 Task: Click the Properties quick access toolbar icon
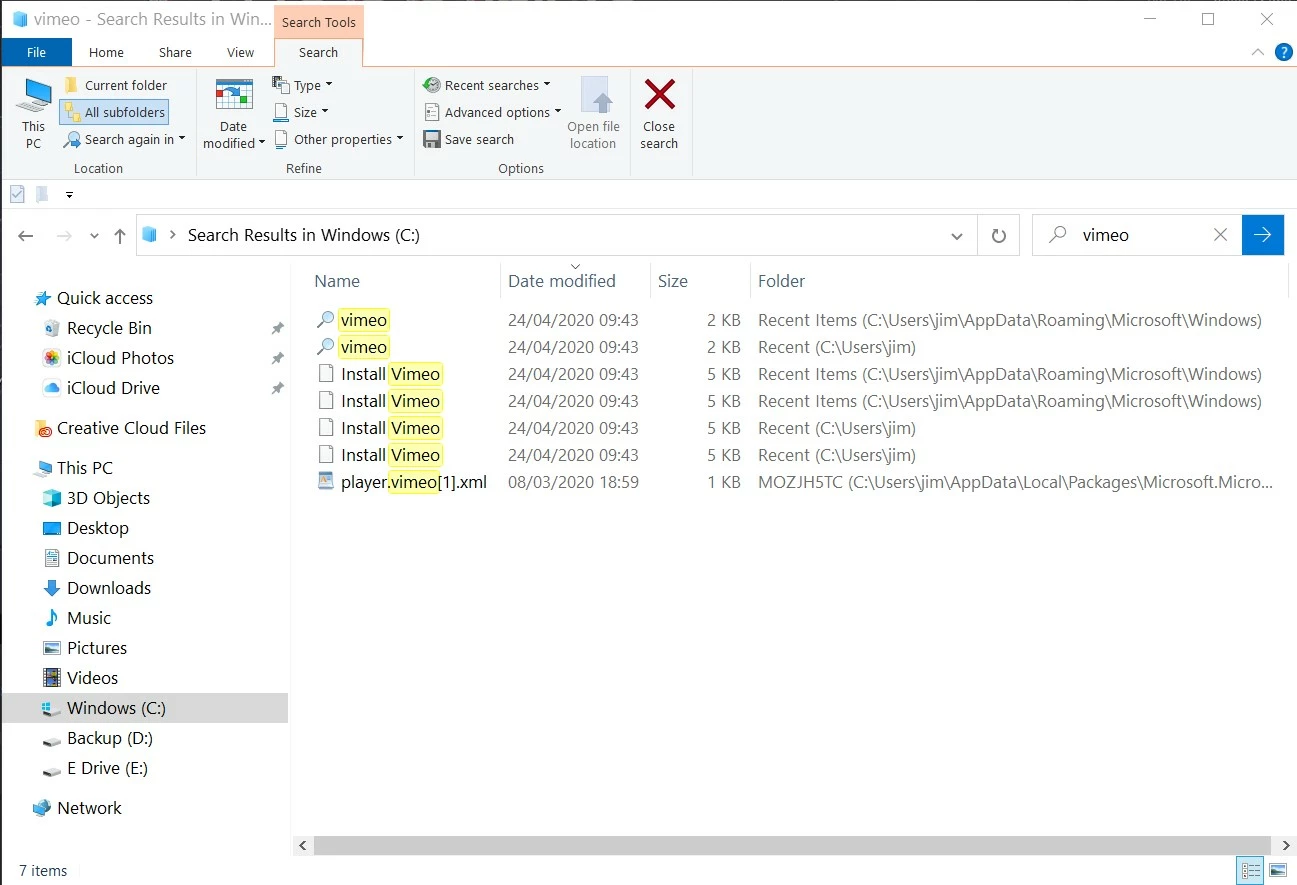pyautogui.click(x=17, y=194)
